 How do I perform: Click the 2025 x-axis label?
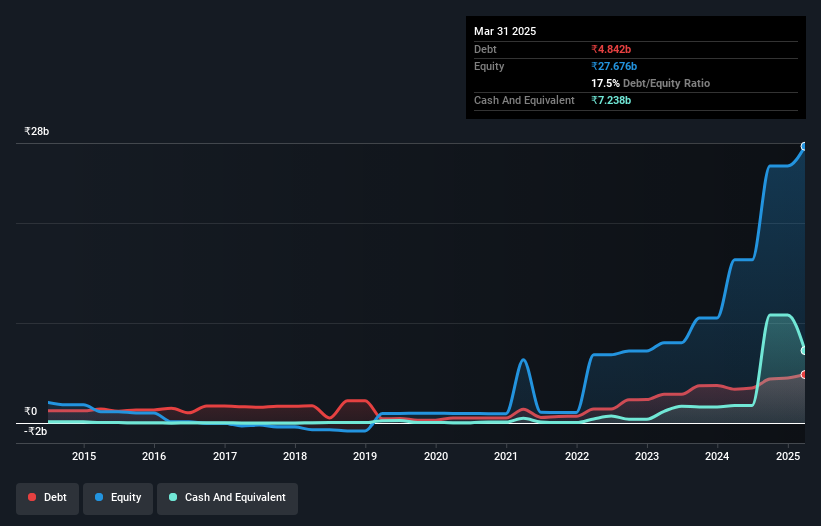(788, 456)
